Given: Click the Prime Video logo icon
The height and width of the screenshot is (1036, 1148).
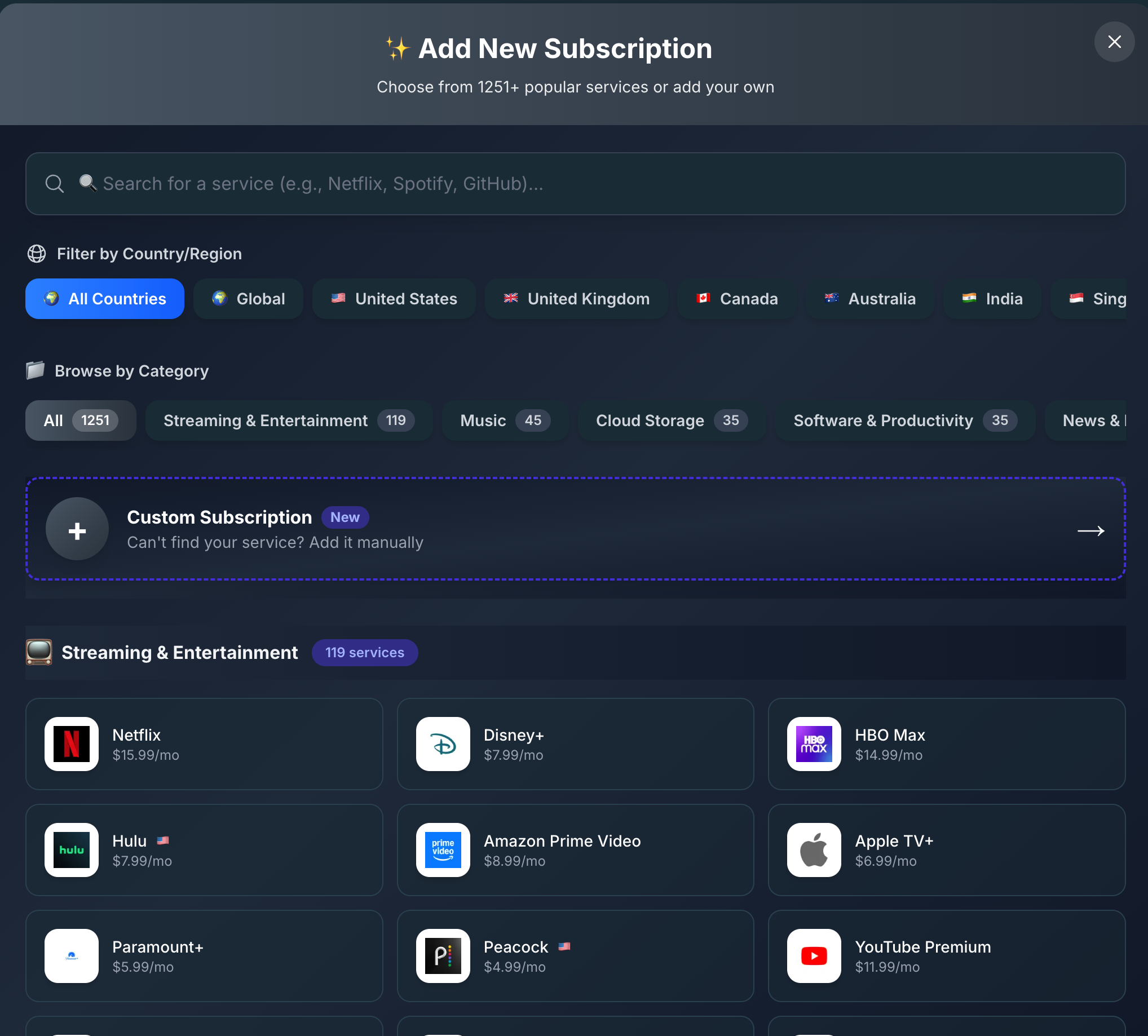Looking at the screenshot, I should pos(443,850).
